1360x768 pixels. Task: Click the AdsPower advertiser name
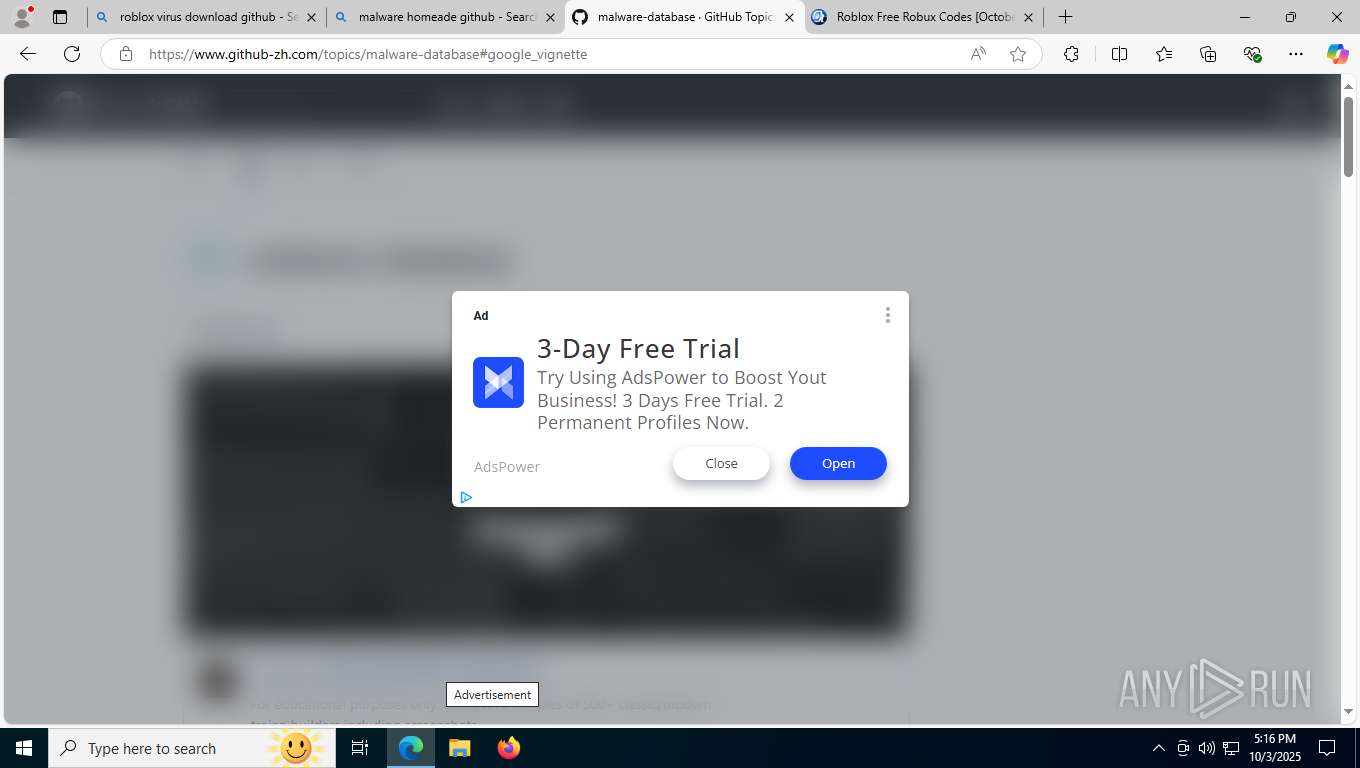pyautogui.click(x=507, y=467)
